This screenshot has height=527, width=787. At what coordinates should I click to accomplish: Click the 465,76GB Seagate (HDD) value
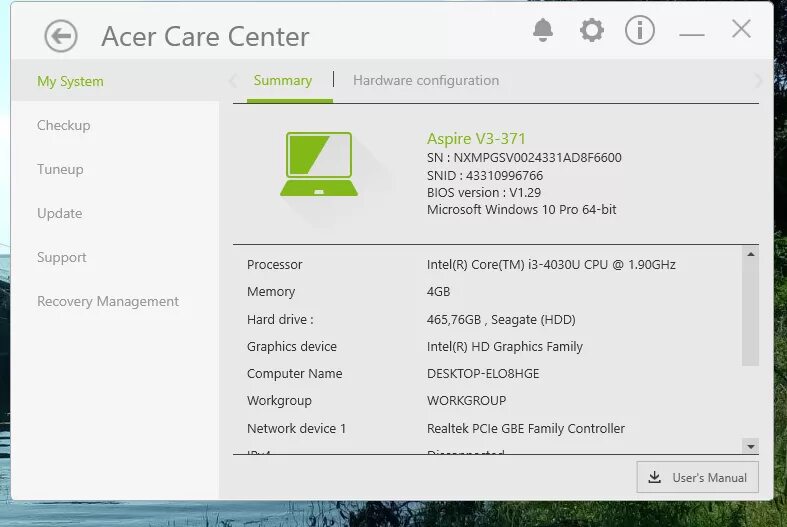coord(501,320)
